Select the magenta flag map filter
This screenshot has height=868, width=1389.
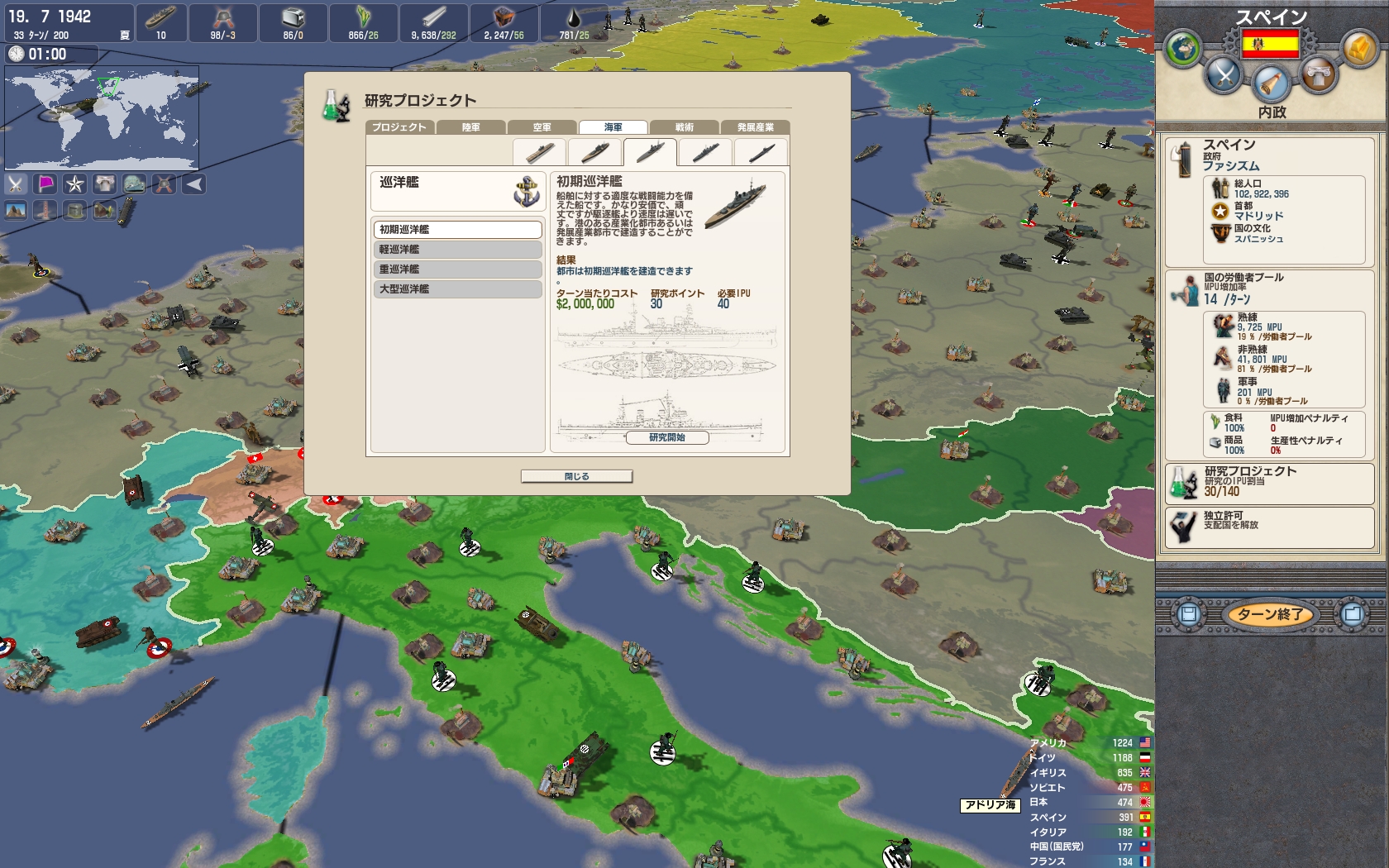(45, 184)
